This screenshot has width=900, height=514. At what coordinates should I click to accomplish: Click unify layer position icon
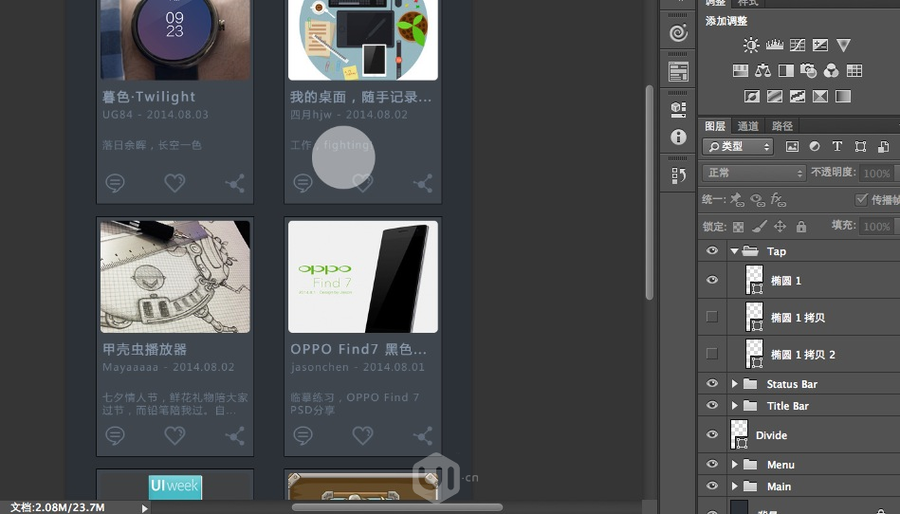[x=737, y=200]
